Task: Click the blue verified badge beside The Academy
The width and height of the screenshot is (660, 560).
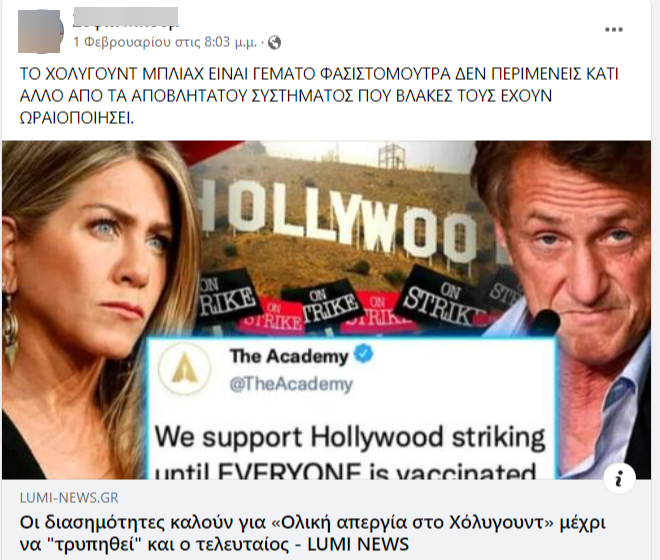Action: 363,353
